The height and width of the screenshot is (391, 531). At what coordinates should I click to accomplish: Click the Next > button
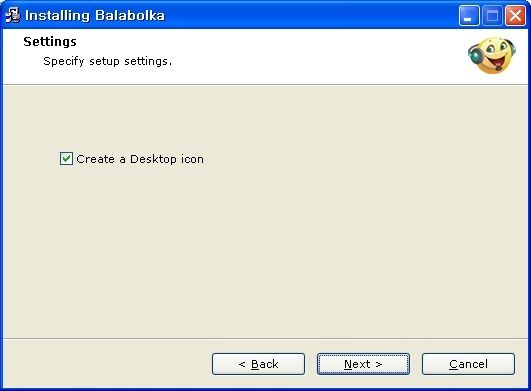click(x=363, y=364)
